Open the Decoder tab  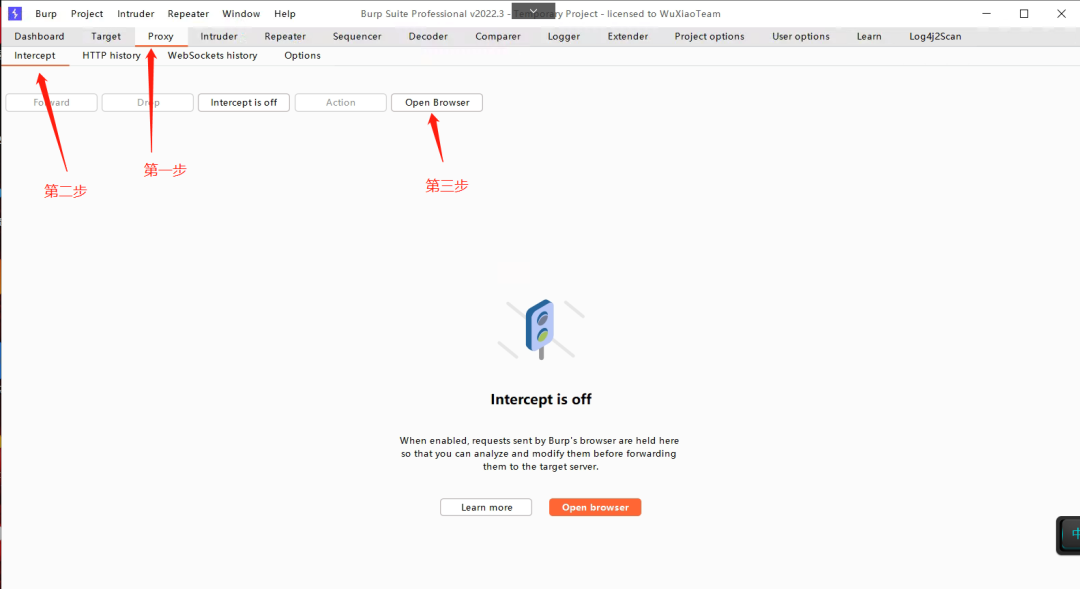point(428,37)
